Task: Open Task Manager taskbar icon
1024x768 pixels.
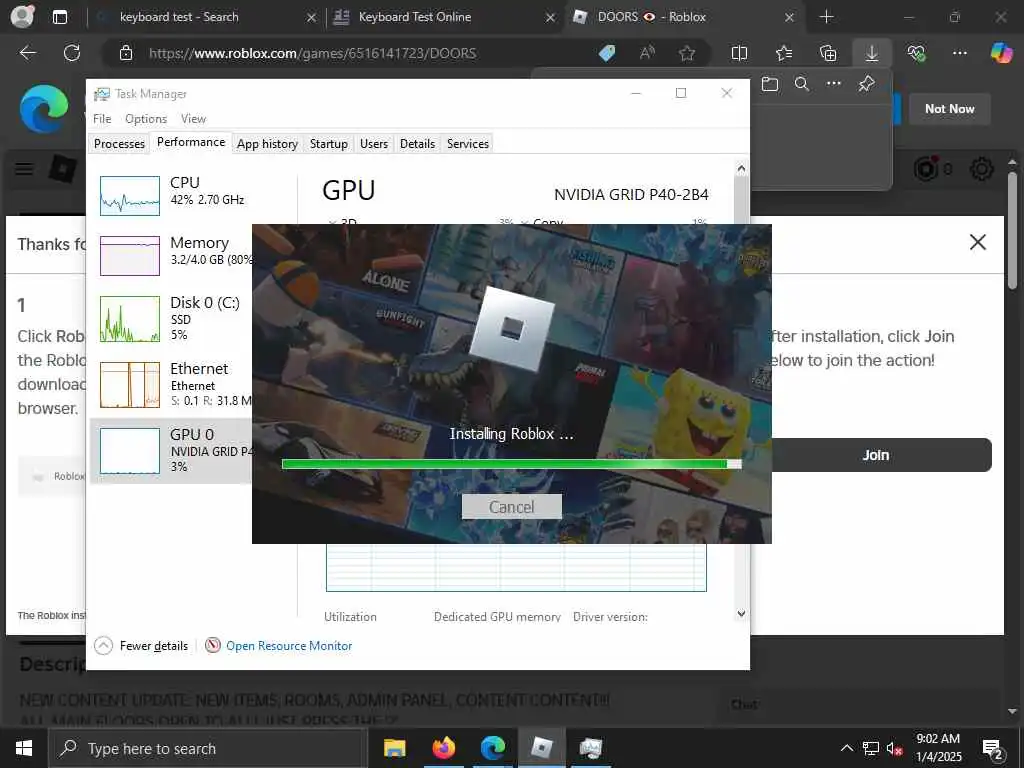Action: pyautogui.click(x=591, y=748)
